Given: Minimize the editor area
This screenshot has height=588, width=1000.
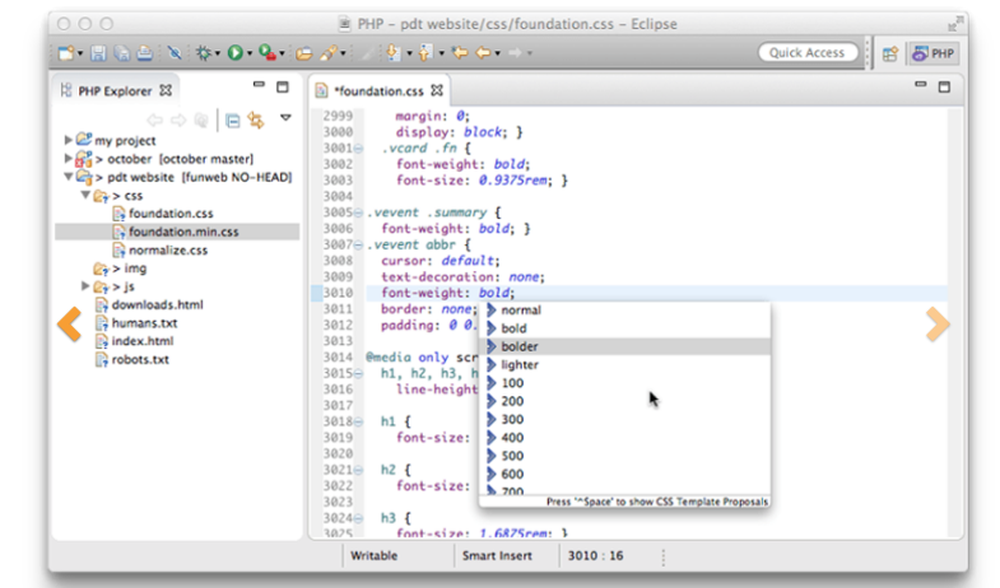Looking at the screenshot, I should point(920,84).
